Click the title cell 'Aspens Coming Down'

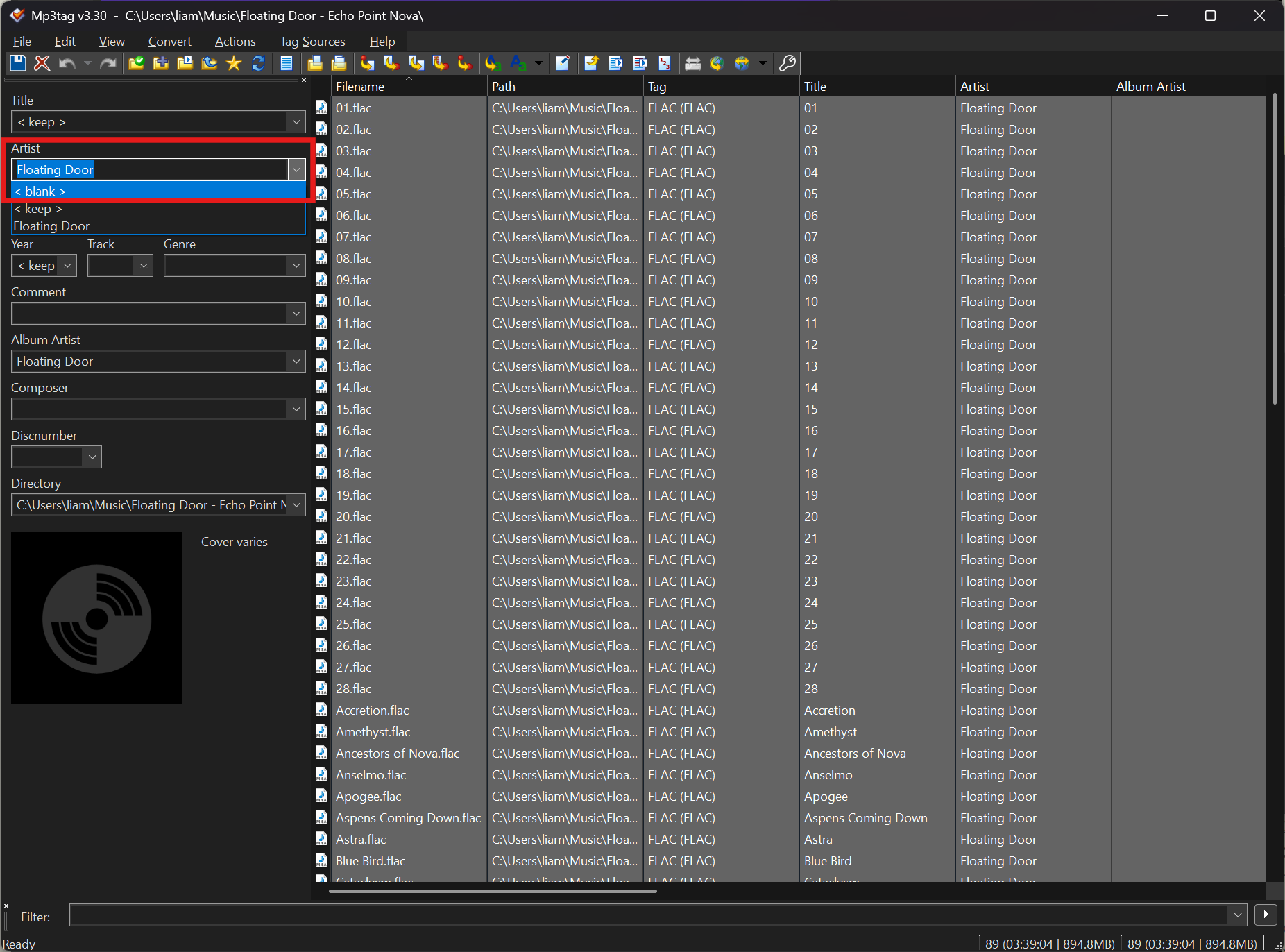pyautogui.click(x=865, y=818)
